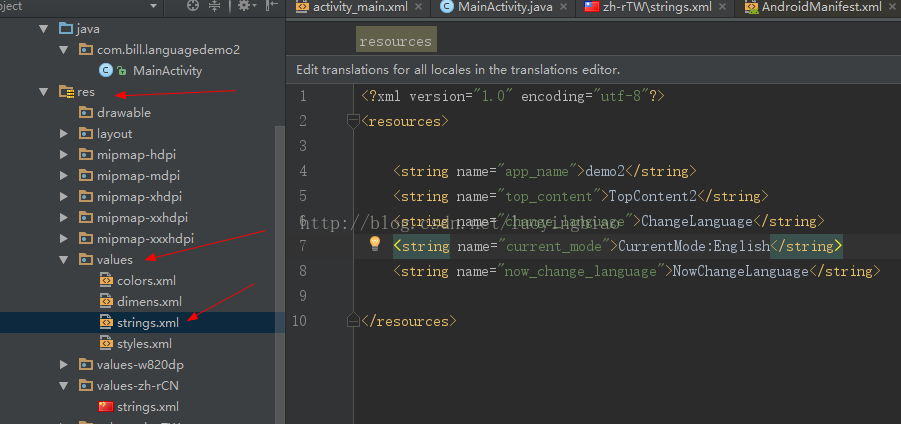Select MainActivity in the project tree

167,71
